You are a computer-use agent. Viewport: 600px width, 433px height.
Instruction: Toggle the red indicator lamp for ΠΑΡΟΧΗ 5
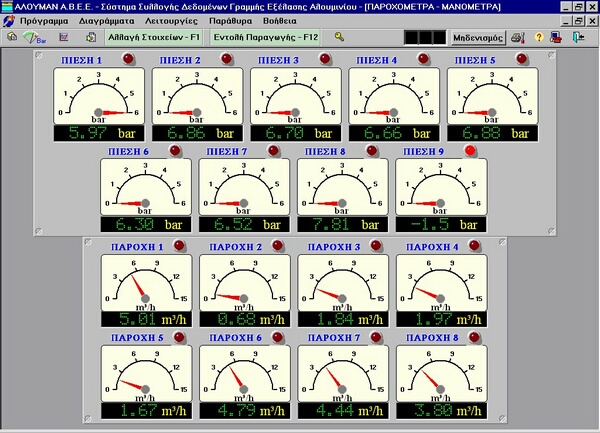click(179, 337)
